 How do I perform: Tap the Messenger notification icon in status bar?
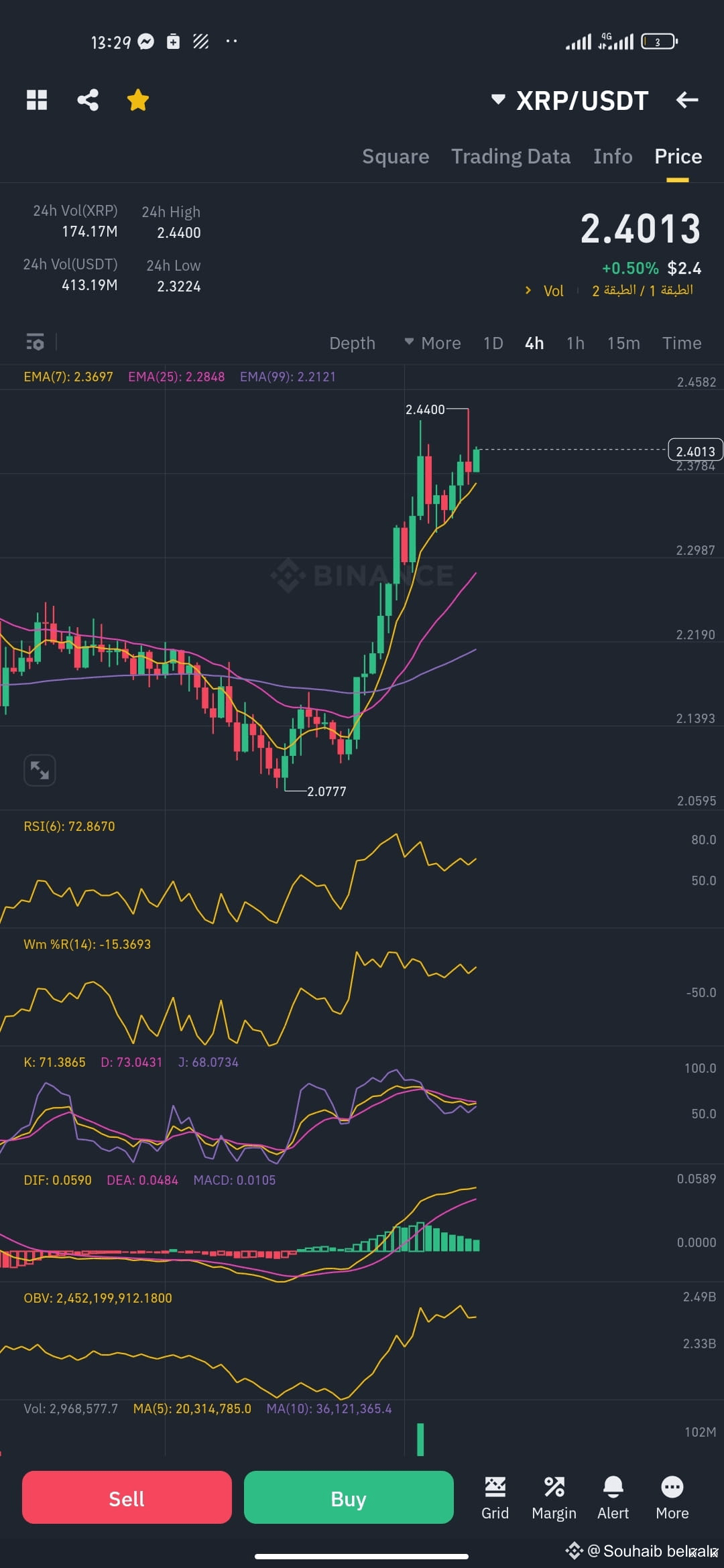pos(146,42)
